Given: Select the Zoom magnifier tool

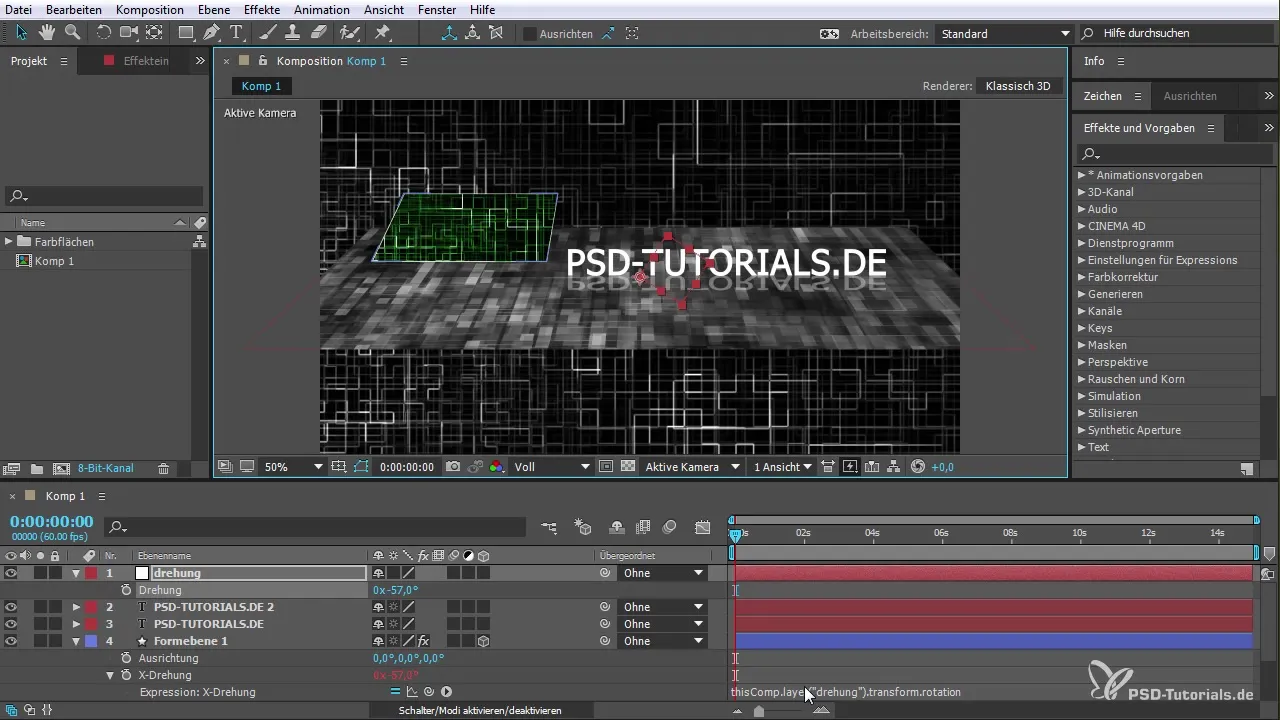Looking at the screenshot, I should [x=72, y=32].
